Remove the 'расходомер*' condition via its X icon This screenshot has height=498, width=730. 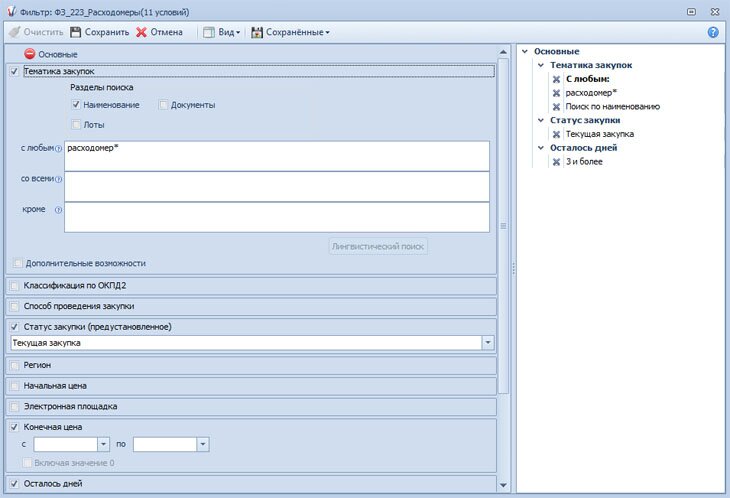coord(556,93)
